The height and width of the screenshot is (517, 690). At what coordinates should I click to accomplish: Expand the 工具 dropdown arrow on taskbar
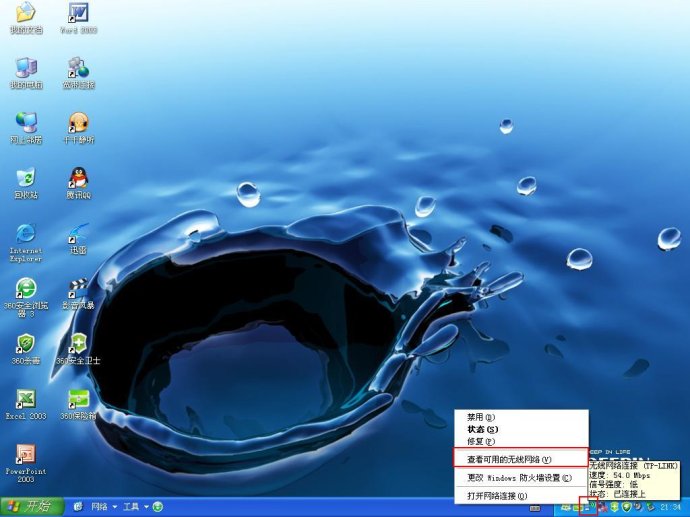[x=146, y=507]
